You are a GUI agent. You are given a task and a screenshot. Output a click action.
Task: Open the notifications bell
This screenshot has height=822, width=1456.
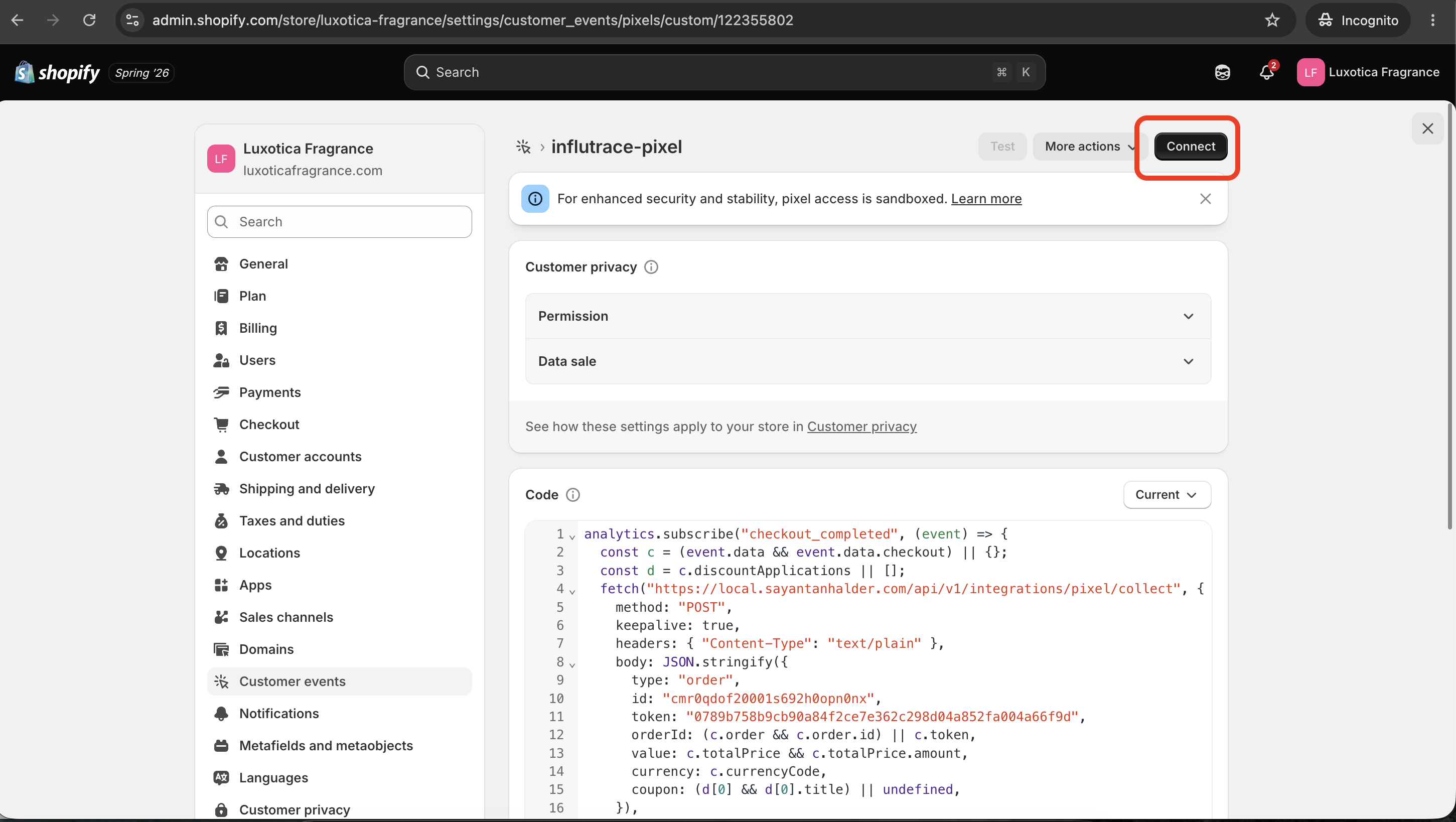click(x=1267, y=72)
